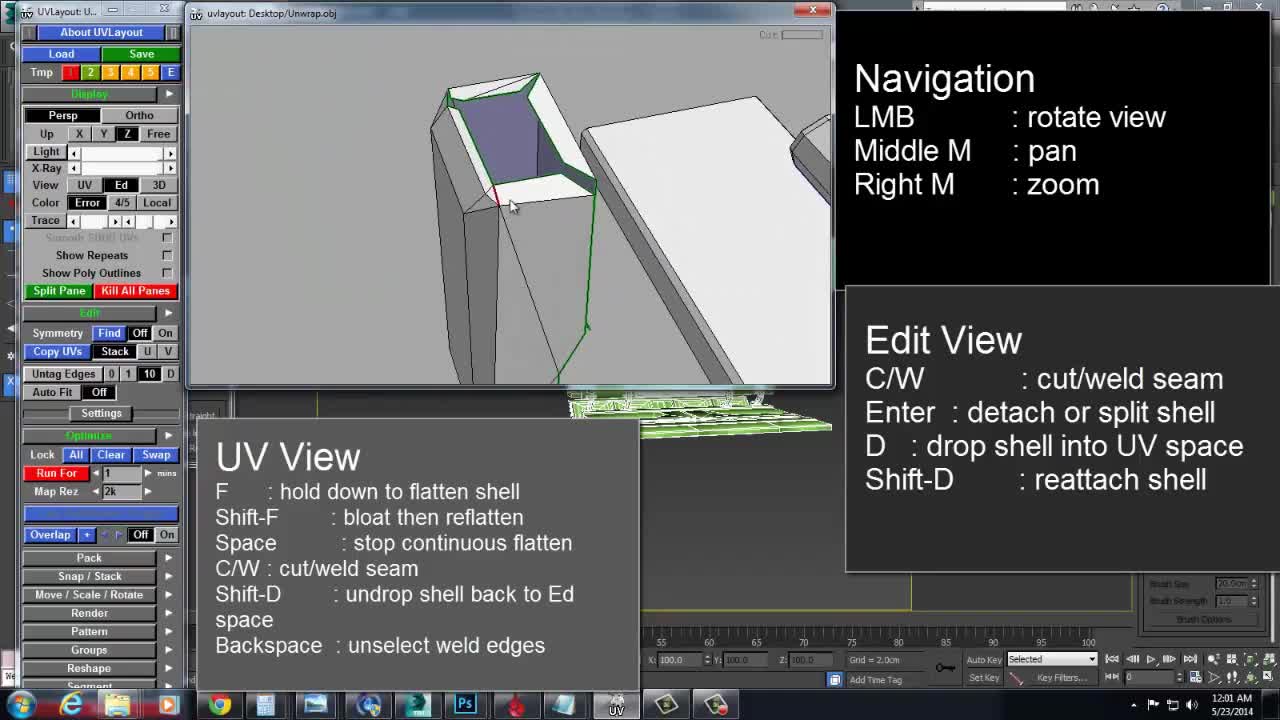
Task: Click the Zoom Extents viewport icon
Action: [x=1251, y=659]
